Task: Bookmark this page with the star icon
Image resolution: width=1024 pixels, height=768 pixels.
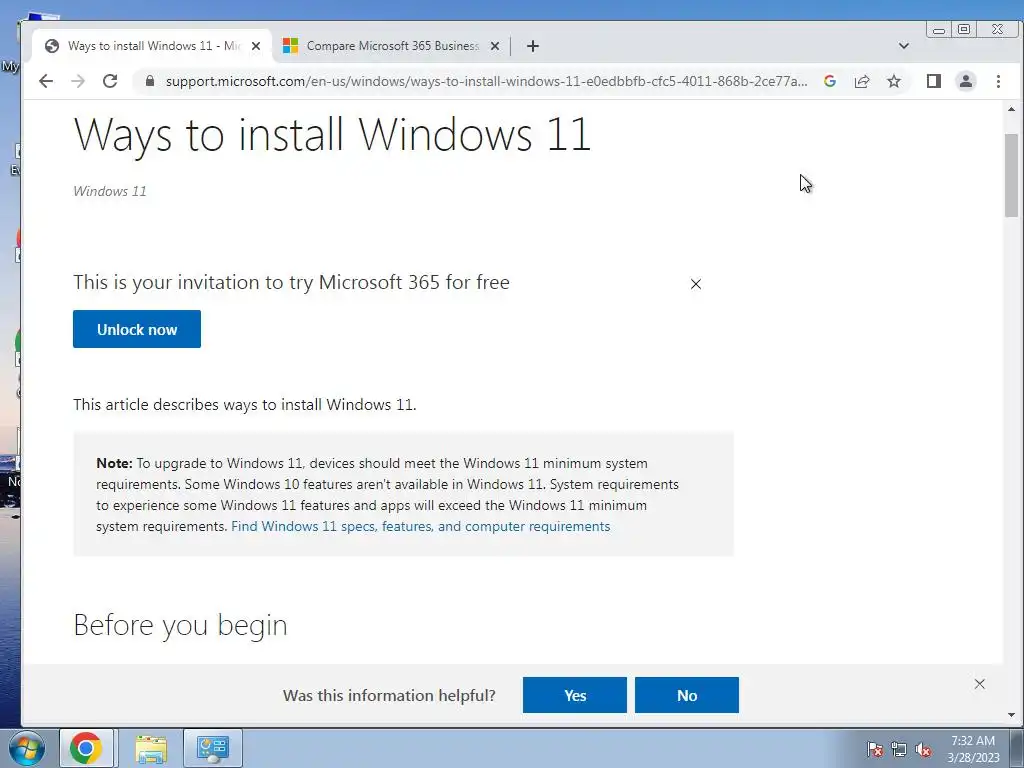Action: coord(894,81)
